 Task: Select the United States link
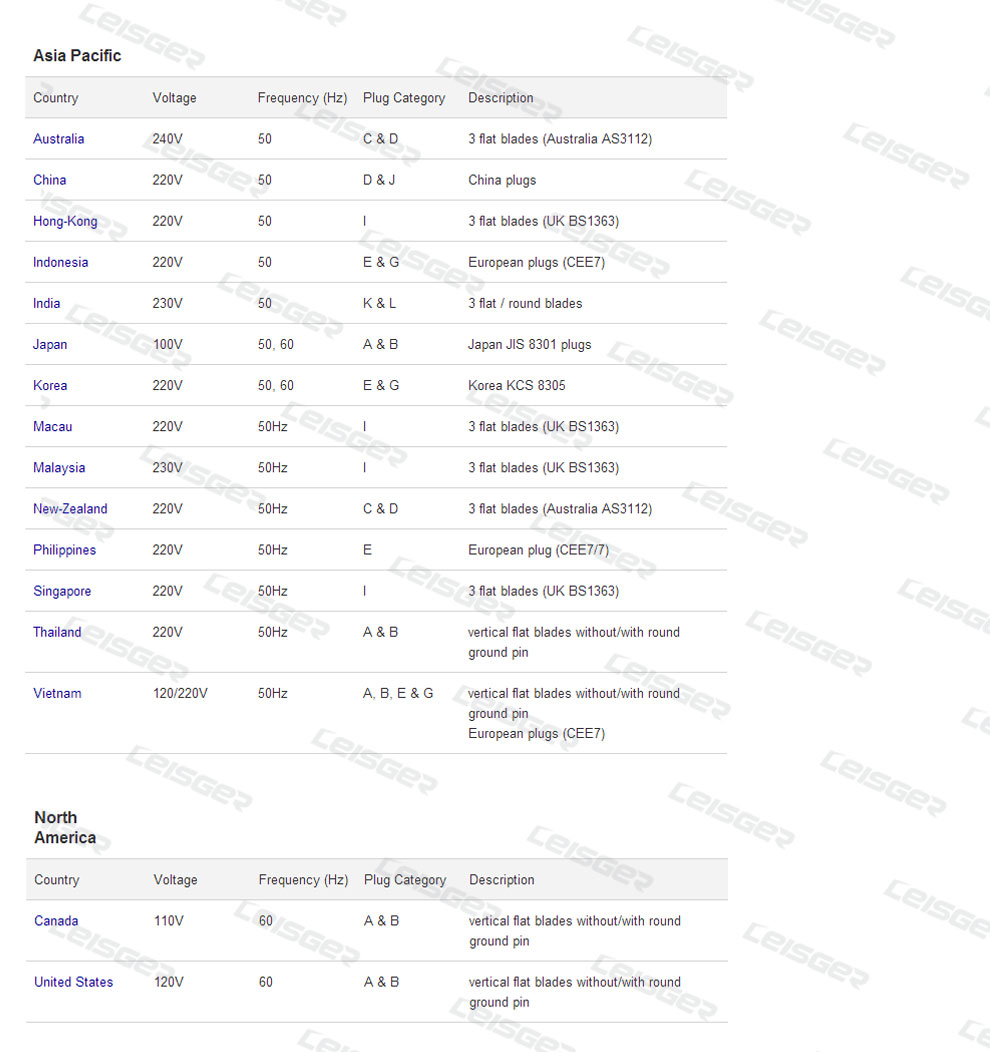[73, 982]
